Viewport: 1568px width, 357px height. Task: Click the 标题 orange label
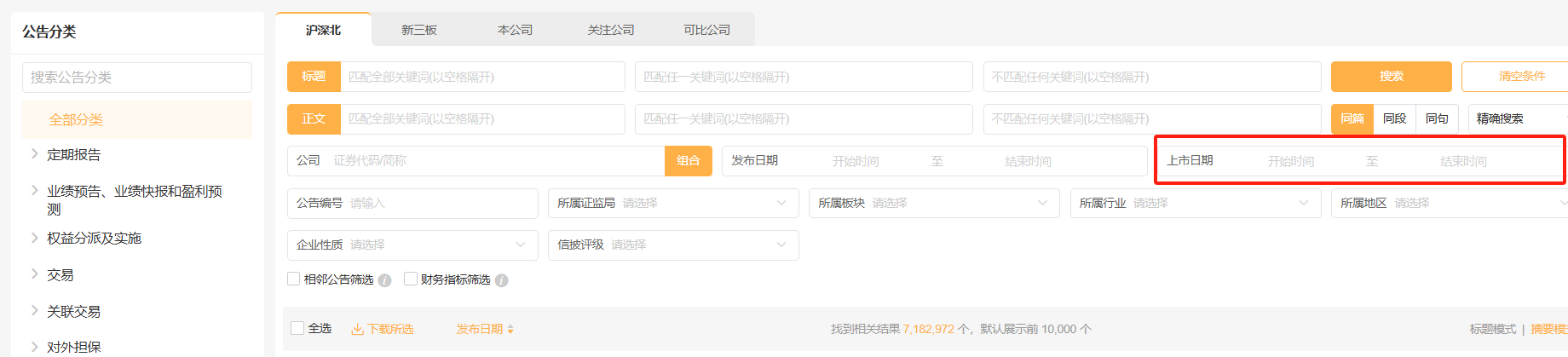(314, 77)
